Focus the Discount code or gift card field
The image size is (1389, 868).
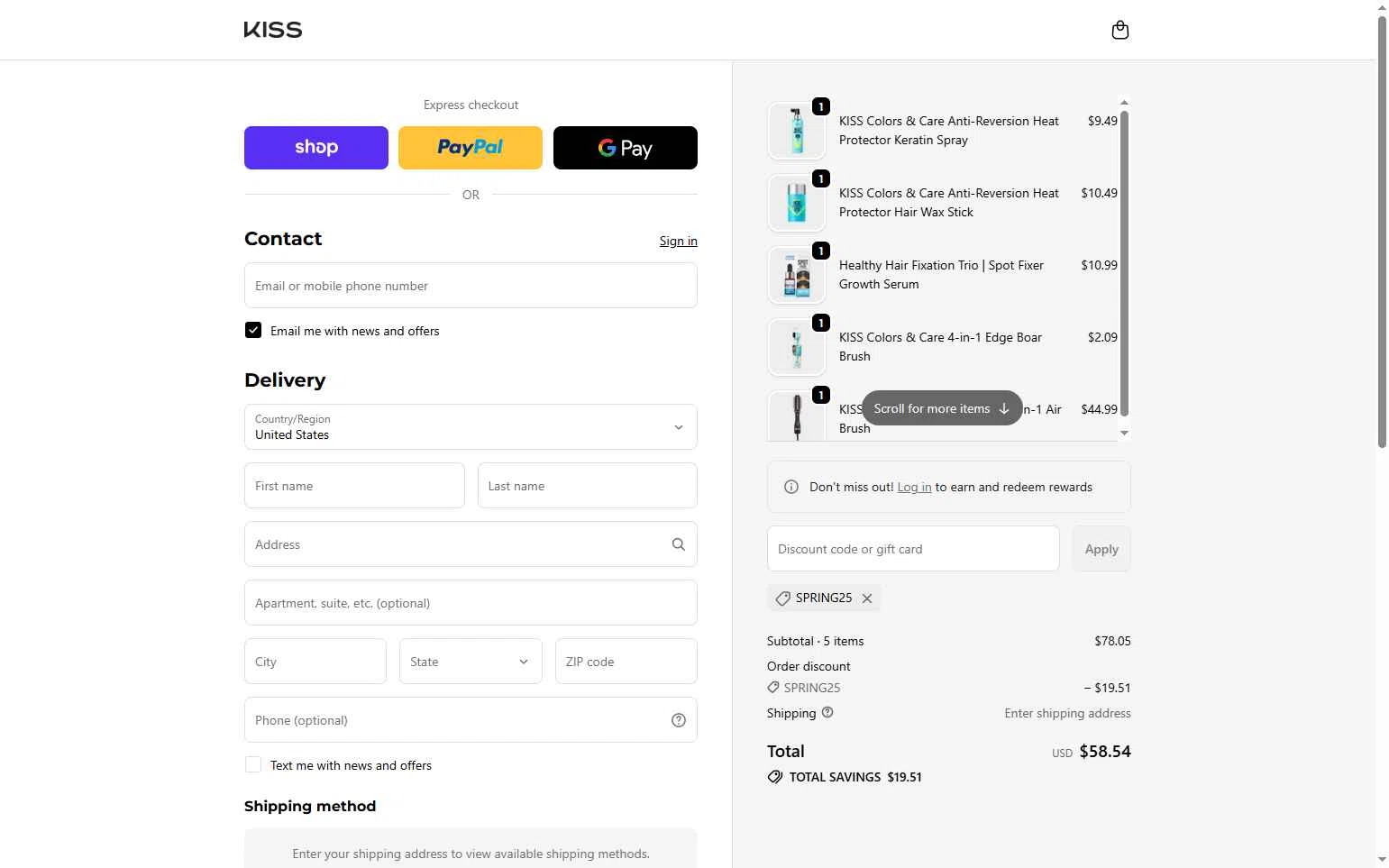coord(912,549)
